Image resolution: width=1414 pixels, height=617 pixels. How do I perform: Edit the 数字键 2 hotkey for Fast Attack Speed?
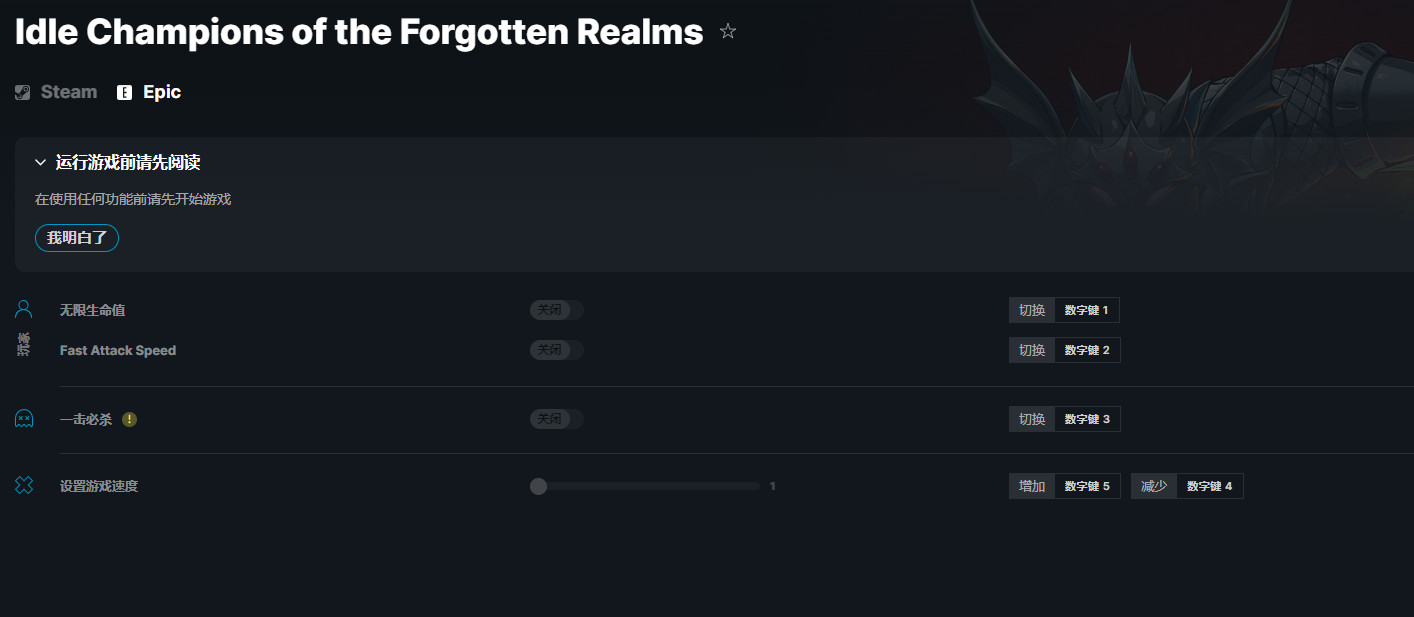pyautogui.click(x=1087, y=350)
